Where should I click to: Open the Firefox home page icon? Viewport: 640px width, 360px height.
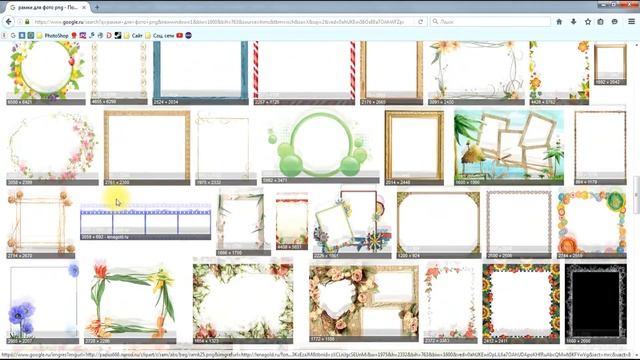(x=559, y=22)
